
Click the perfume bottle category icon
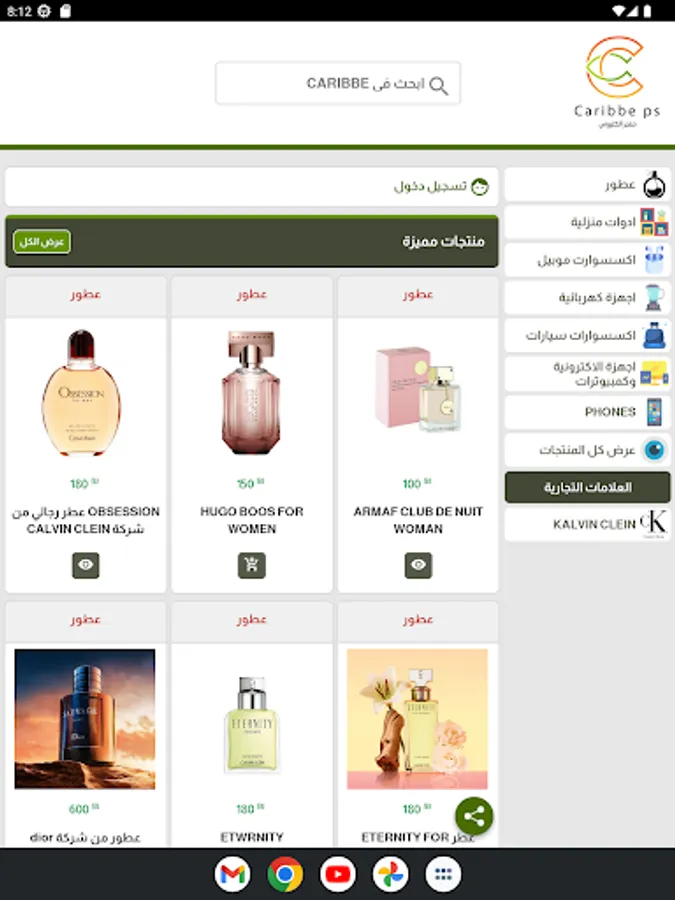(x=654, y=185)
